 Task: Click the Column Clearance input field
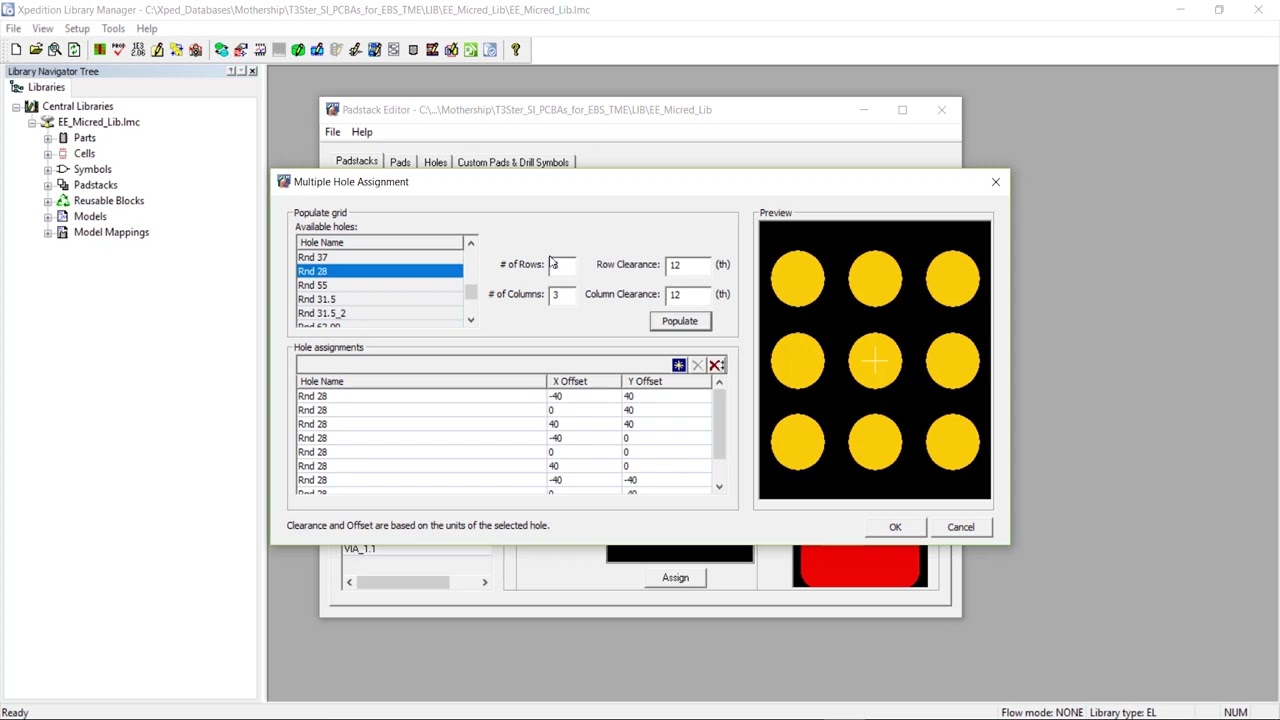(x=689, y=295)
